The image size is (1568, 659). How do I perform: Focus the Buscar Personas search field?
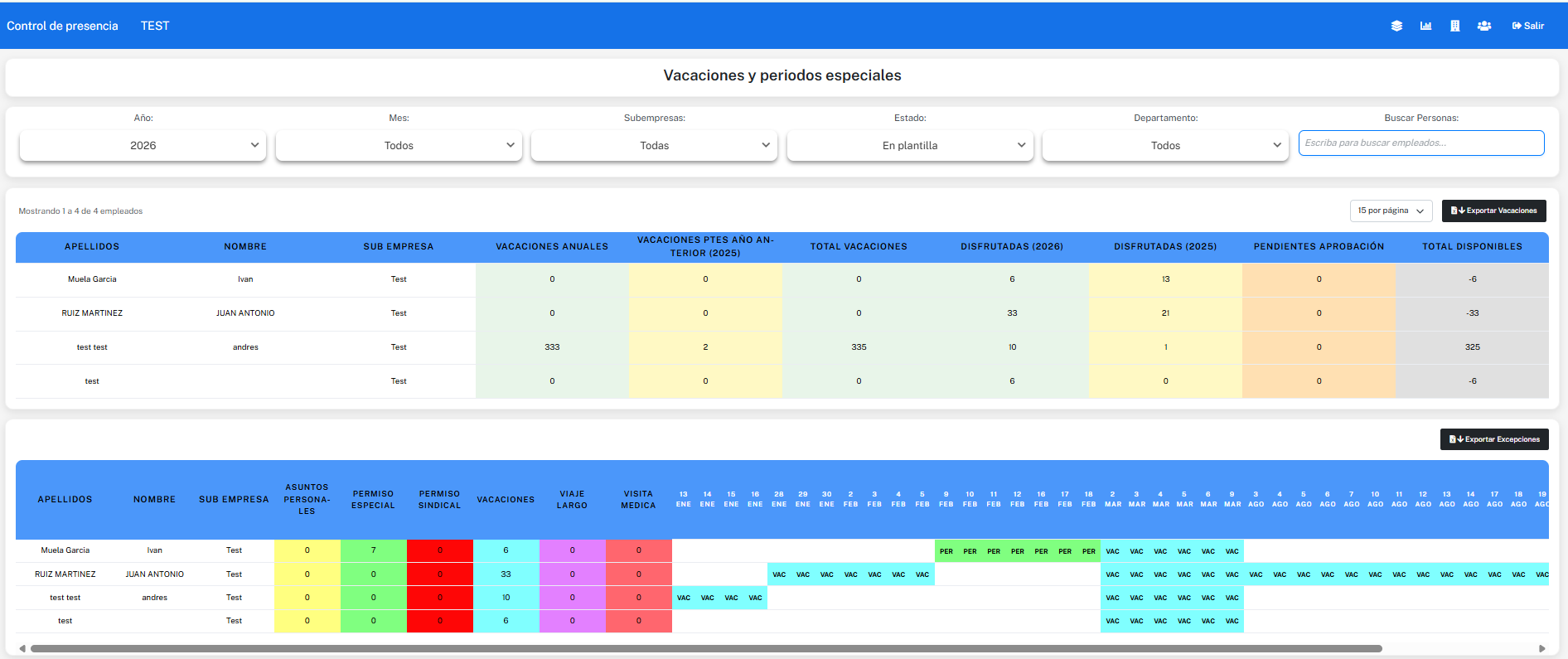[x=1420, y=143]
